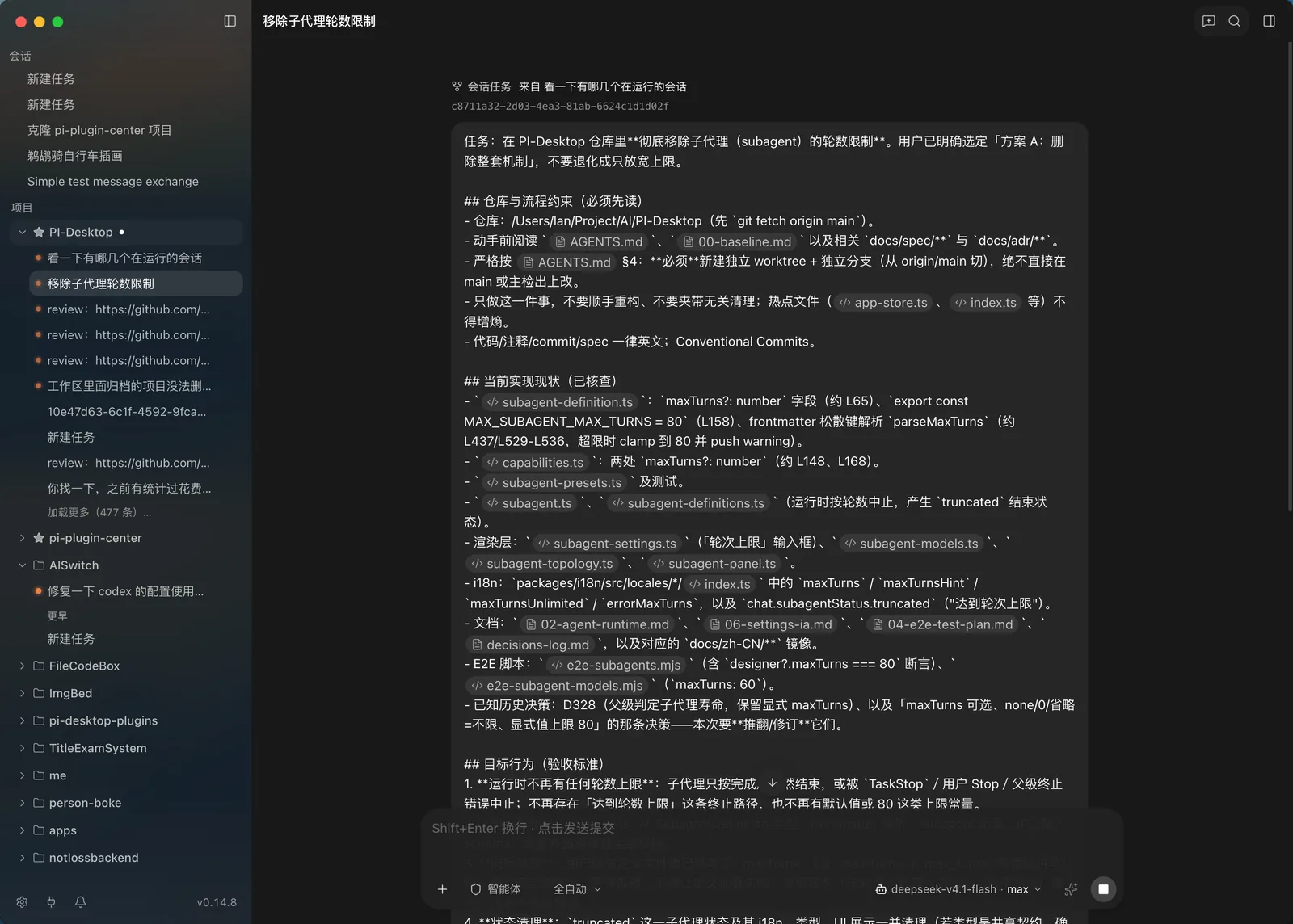Open the subagent-topology.ts file chip
The height and width of the screenshot is (924, 1293).
542,564
